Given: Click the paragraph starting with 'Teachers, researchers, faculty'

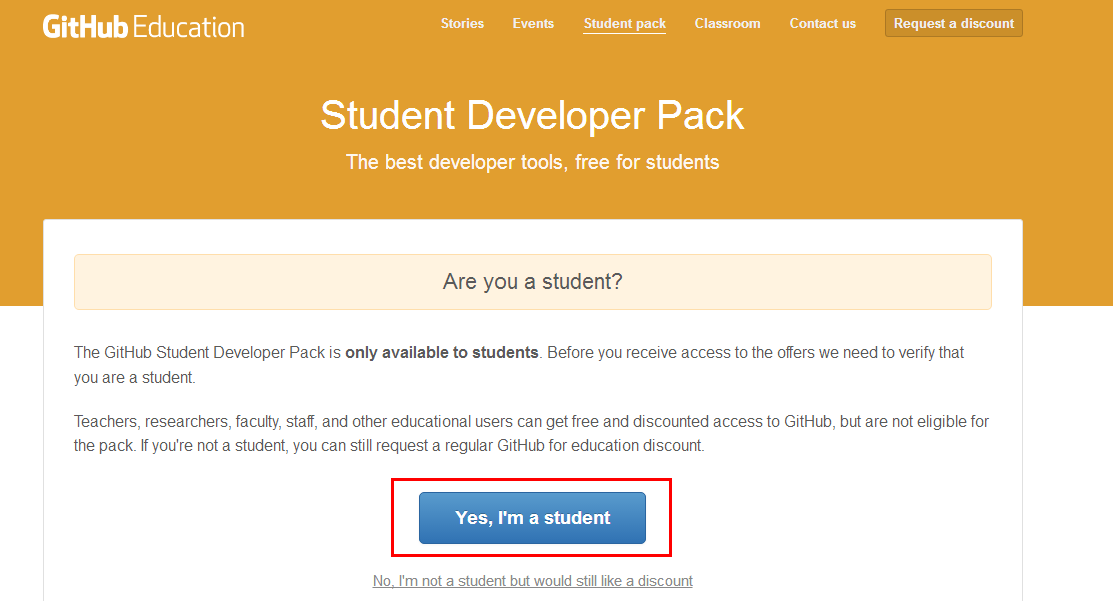Looking at the screenshot, I should [532, 434].
